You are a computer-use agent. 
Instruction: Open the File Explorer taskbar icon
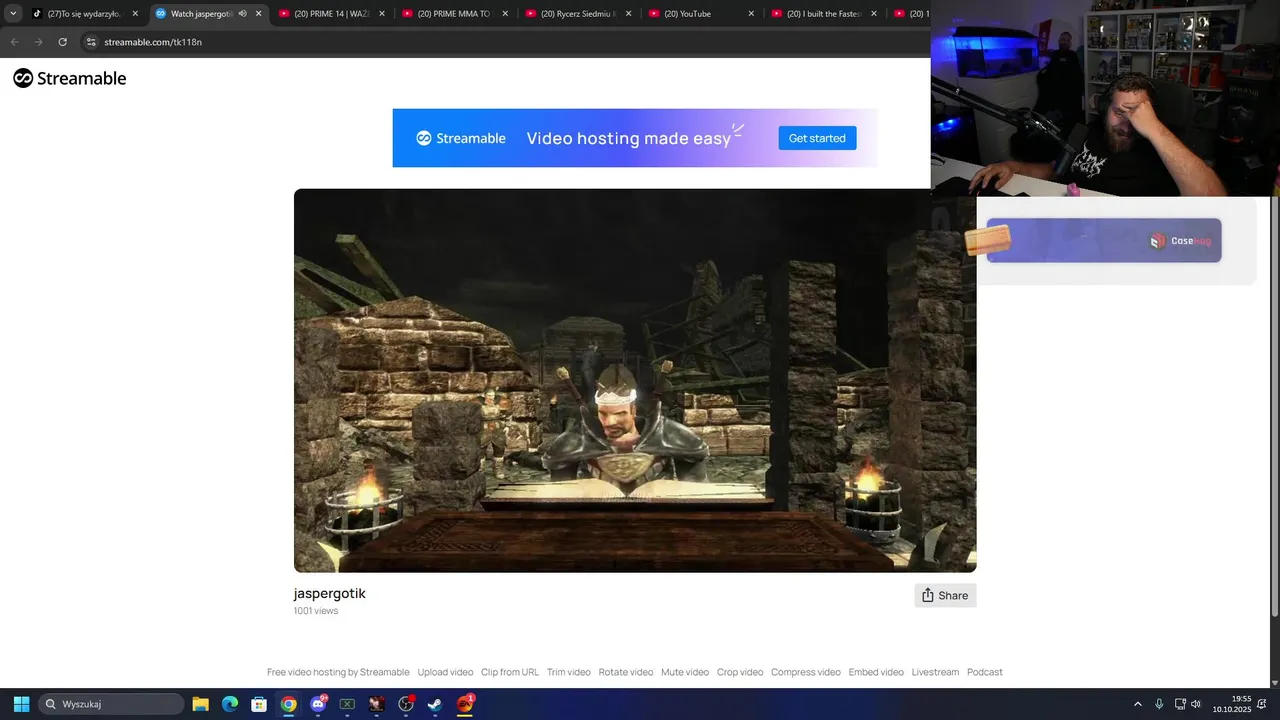(200, 704)
